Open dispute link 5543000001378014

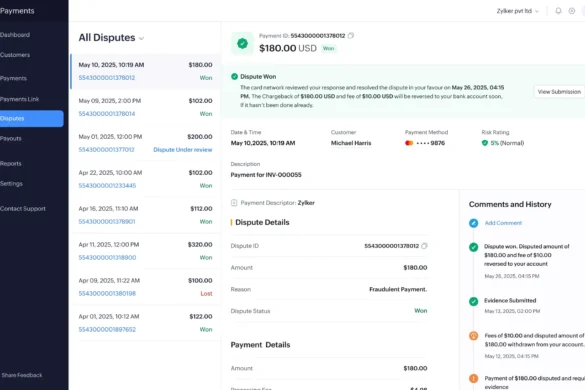(107, 114)
